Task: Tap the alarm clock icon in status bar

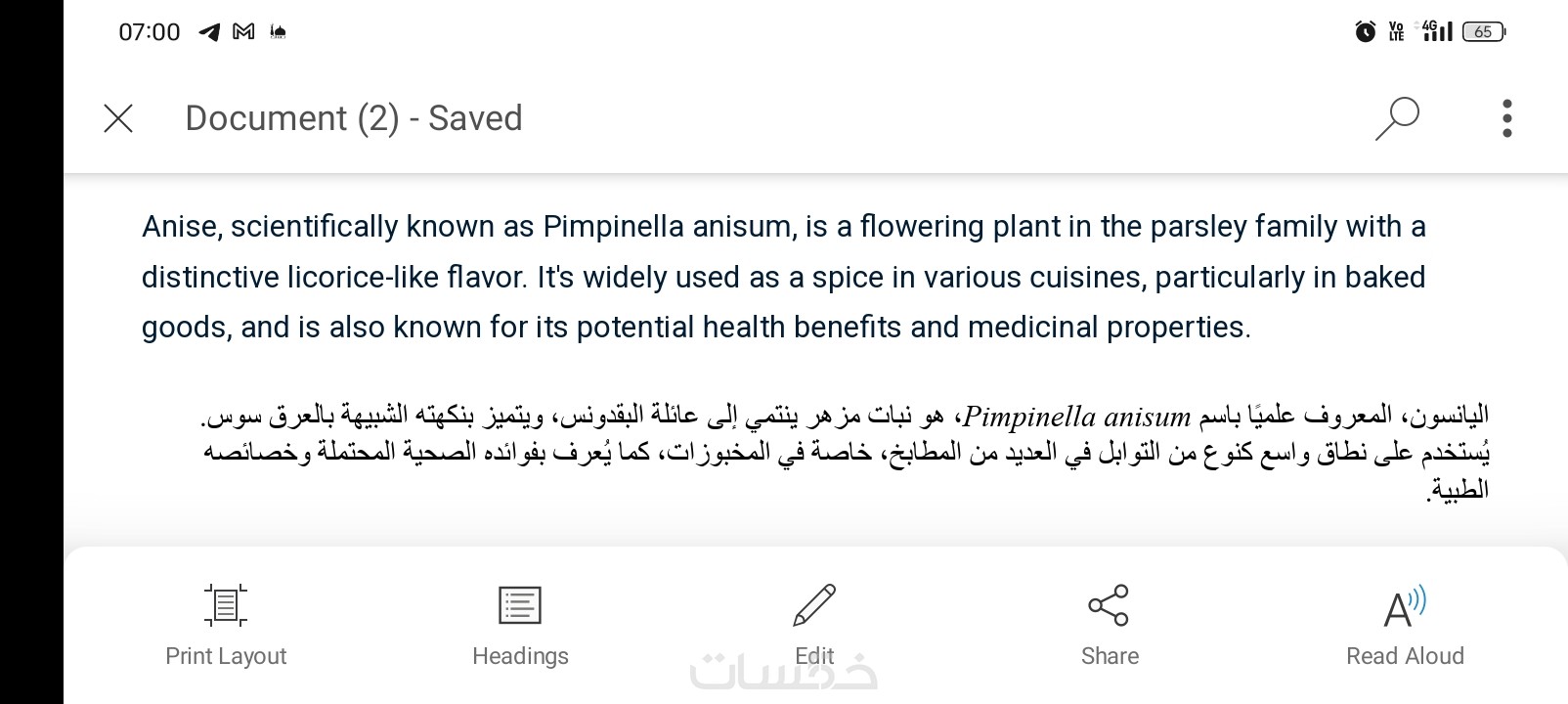Action: point(1365,32)
